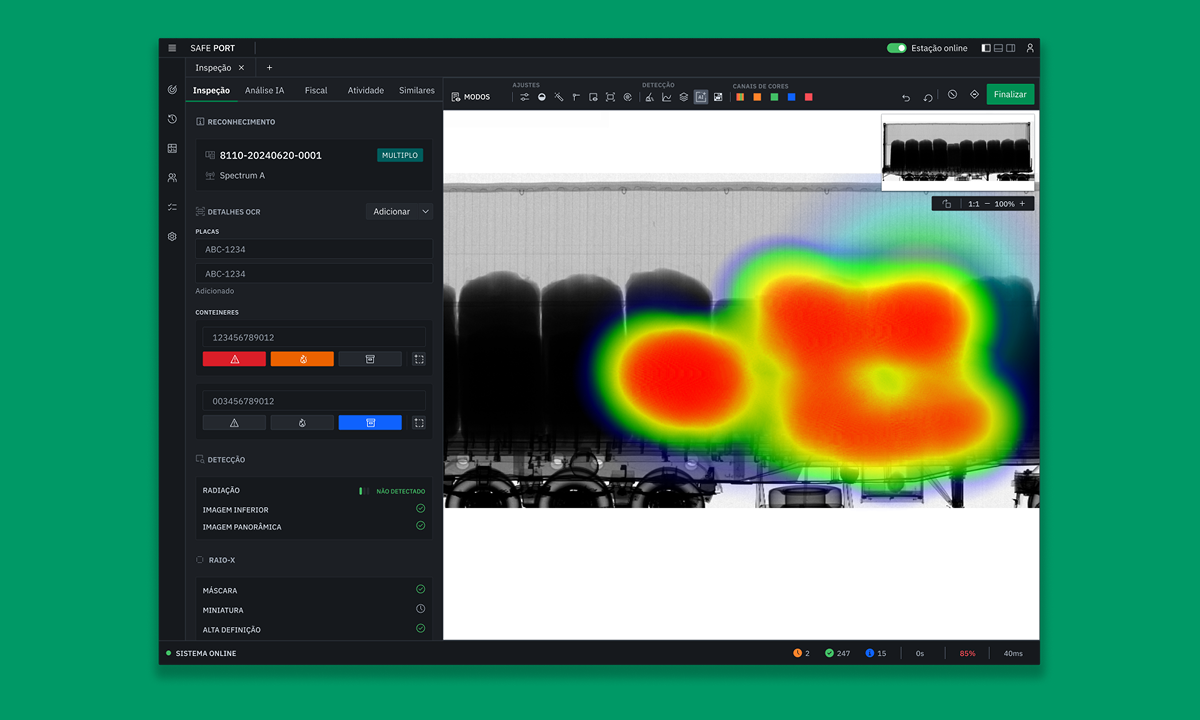The width and height of the screenshot is (1200, 720).
Task: Open the hamburger menu next to SAFE PORT
Action: (172, 48)
